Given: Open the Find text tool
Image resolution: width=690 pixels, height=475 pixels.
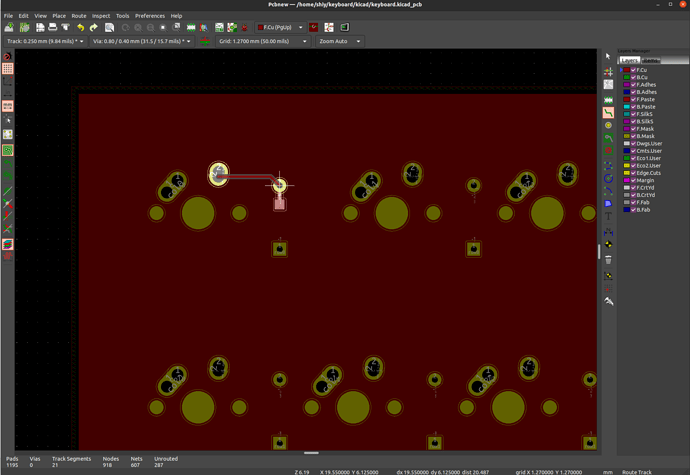Looking at the screenshot, I should point(109,27).
